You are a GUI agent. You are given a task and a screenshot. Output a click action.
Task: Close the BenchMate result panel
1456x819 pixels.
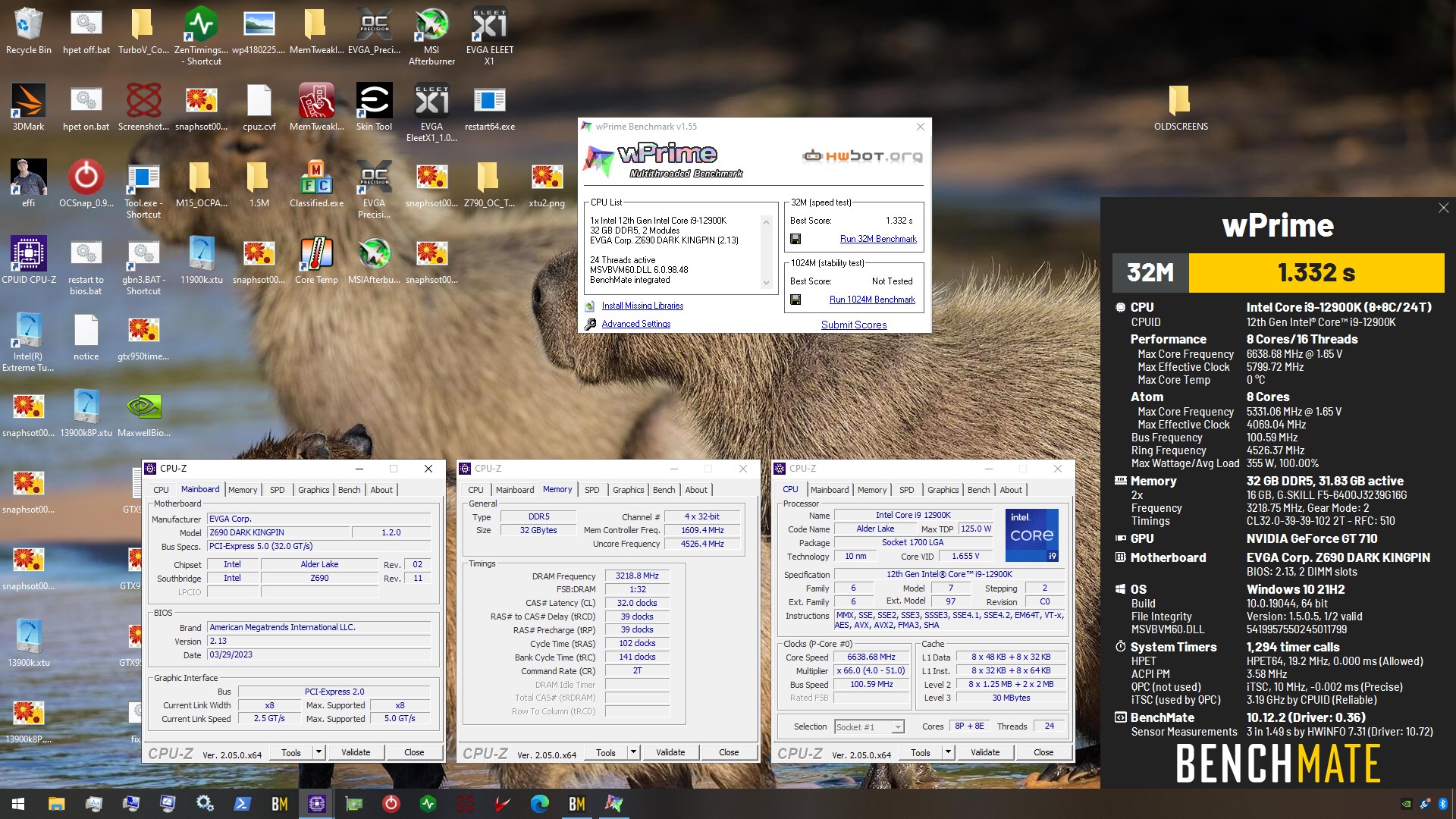(1443, 208)
